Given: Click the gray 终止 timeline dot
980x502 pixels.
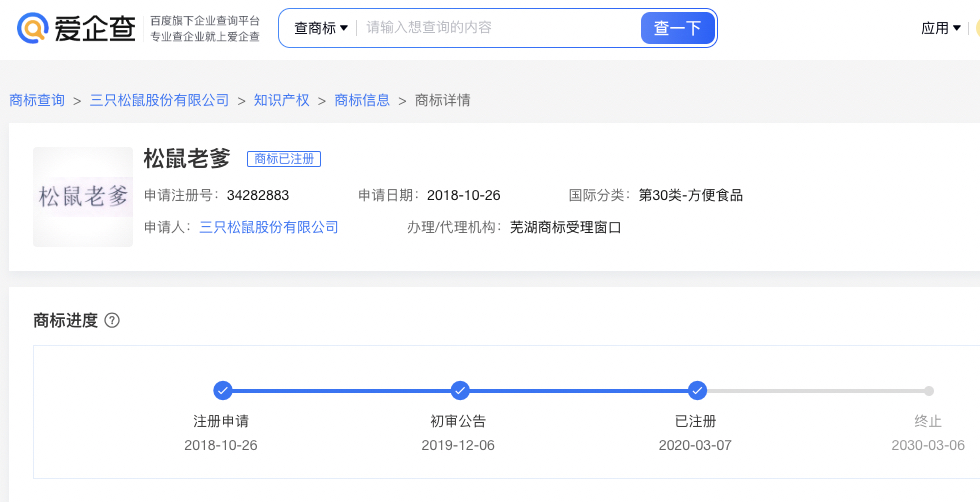Looking at the screenshot, I should (929, 391).
